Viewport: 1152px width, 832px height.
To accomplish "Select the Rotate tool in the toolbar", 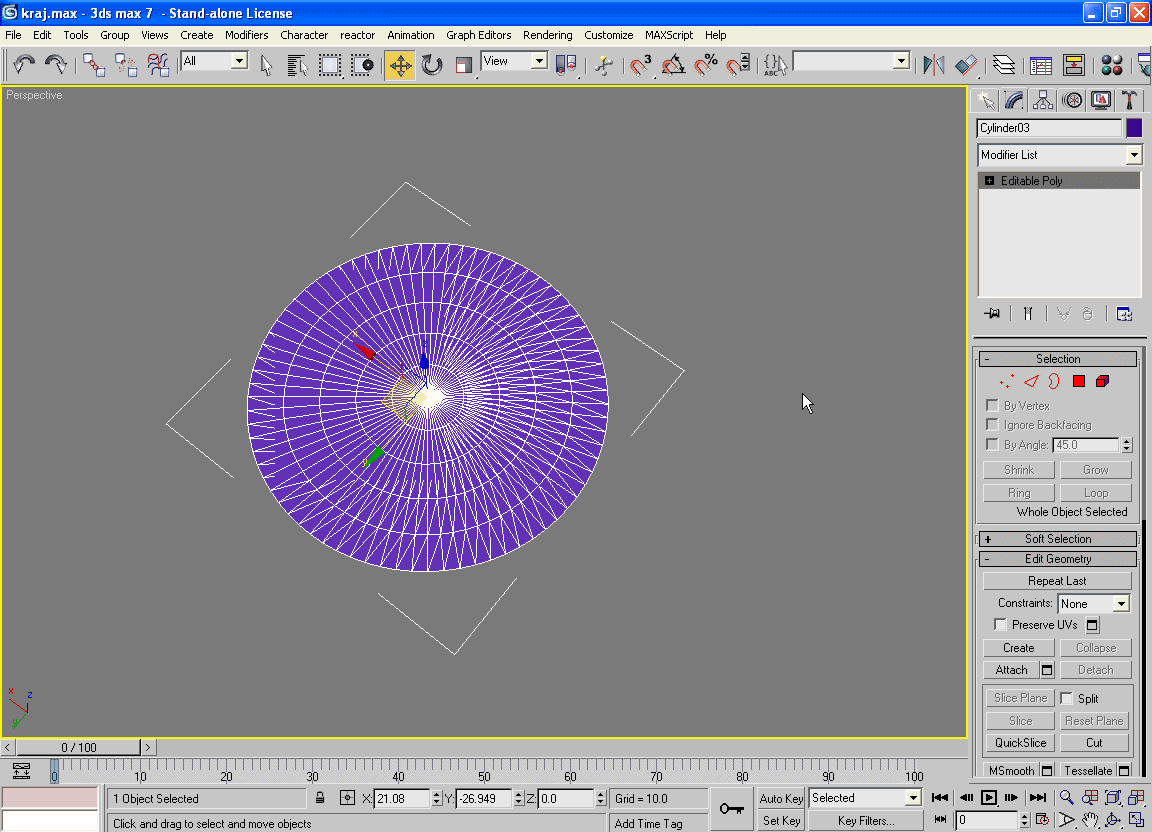I will point(432,66).
